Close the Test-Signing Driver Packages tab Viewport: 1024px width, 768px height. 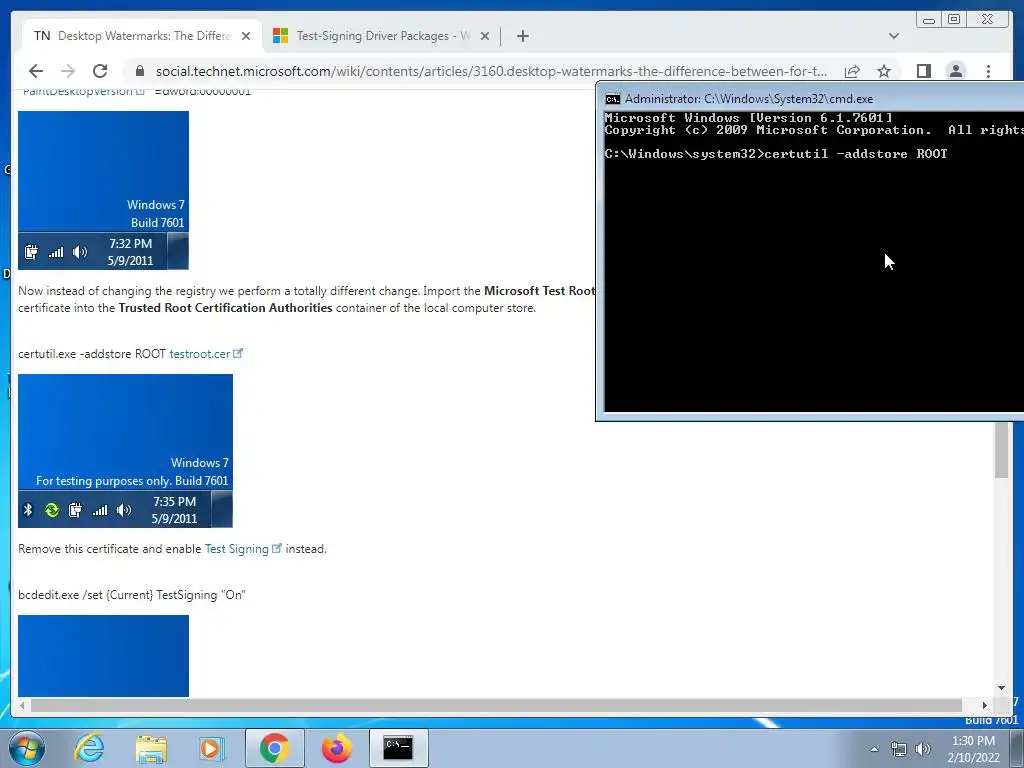point(485,36)
